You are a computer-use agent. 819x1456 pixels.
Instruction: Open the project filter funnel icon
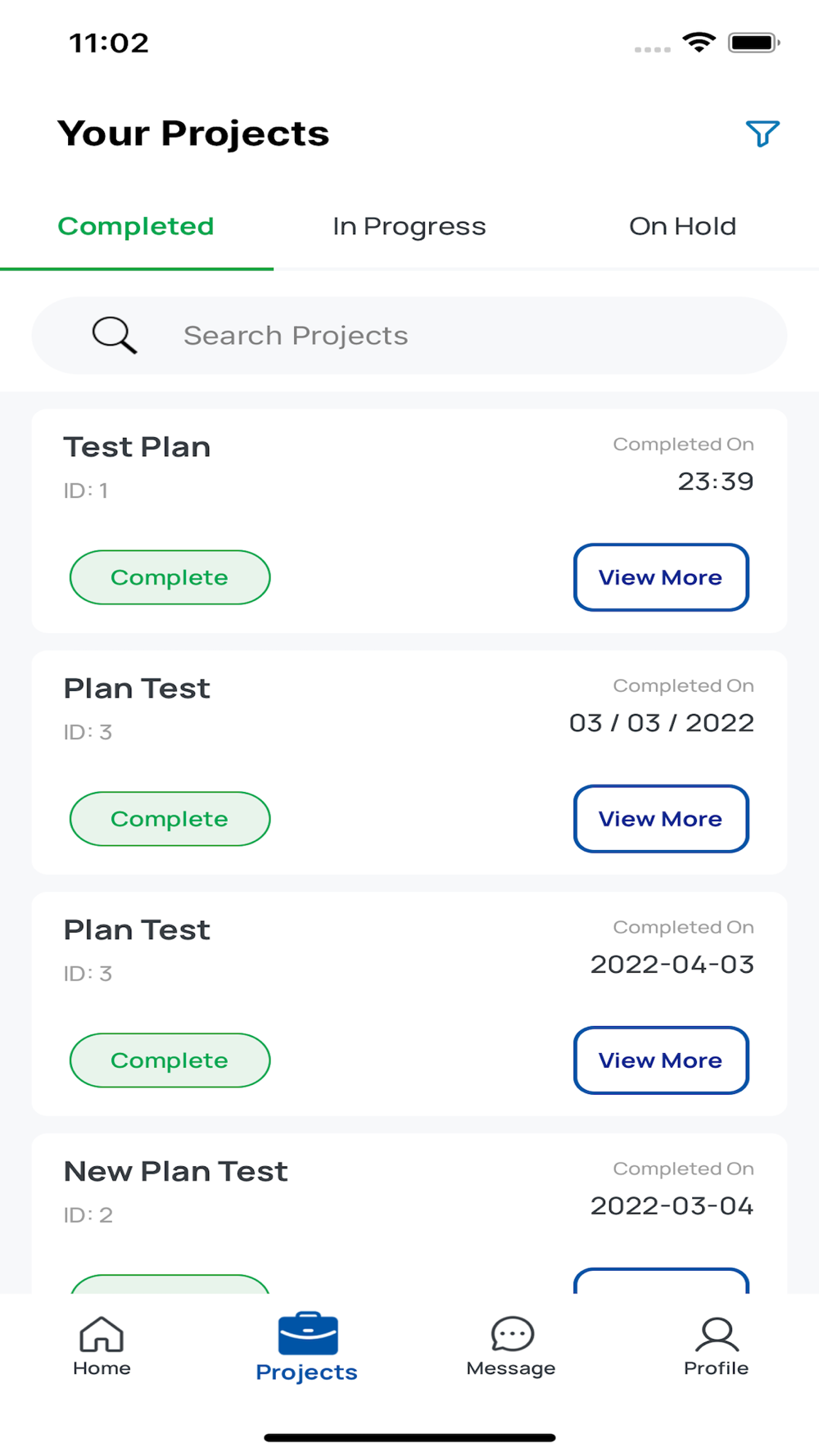coord(762,133)
